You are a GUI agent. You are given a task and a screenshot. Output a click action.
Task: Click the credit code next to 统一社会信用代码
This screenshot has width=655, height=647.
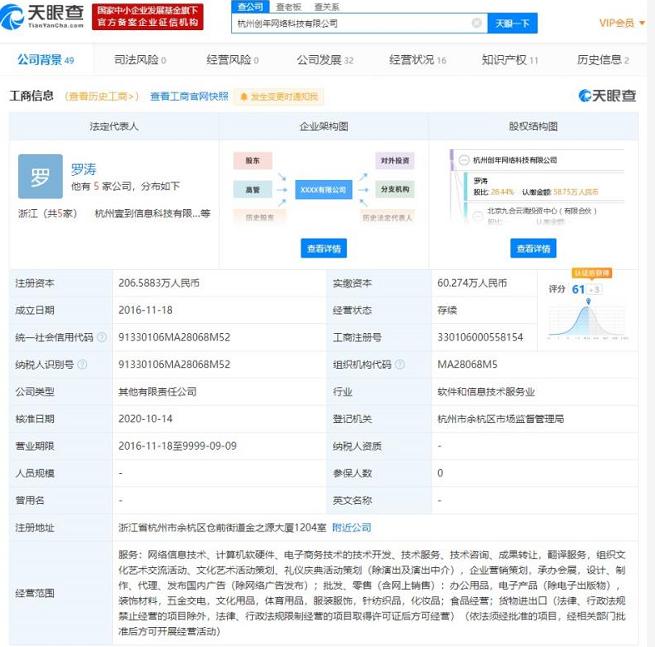click(x=174, y=337)
